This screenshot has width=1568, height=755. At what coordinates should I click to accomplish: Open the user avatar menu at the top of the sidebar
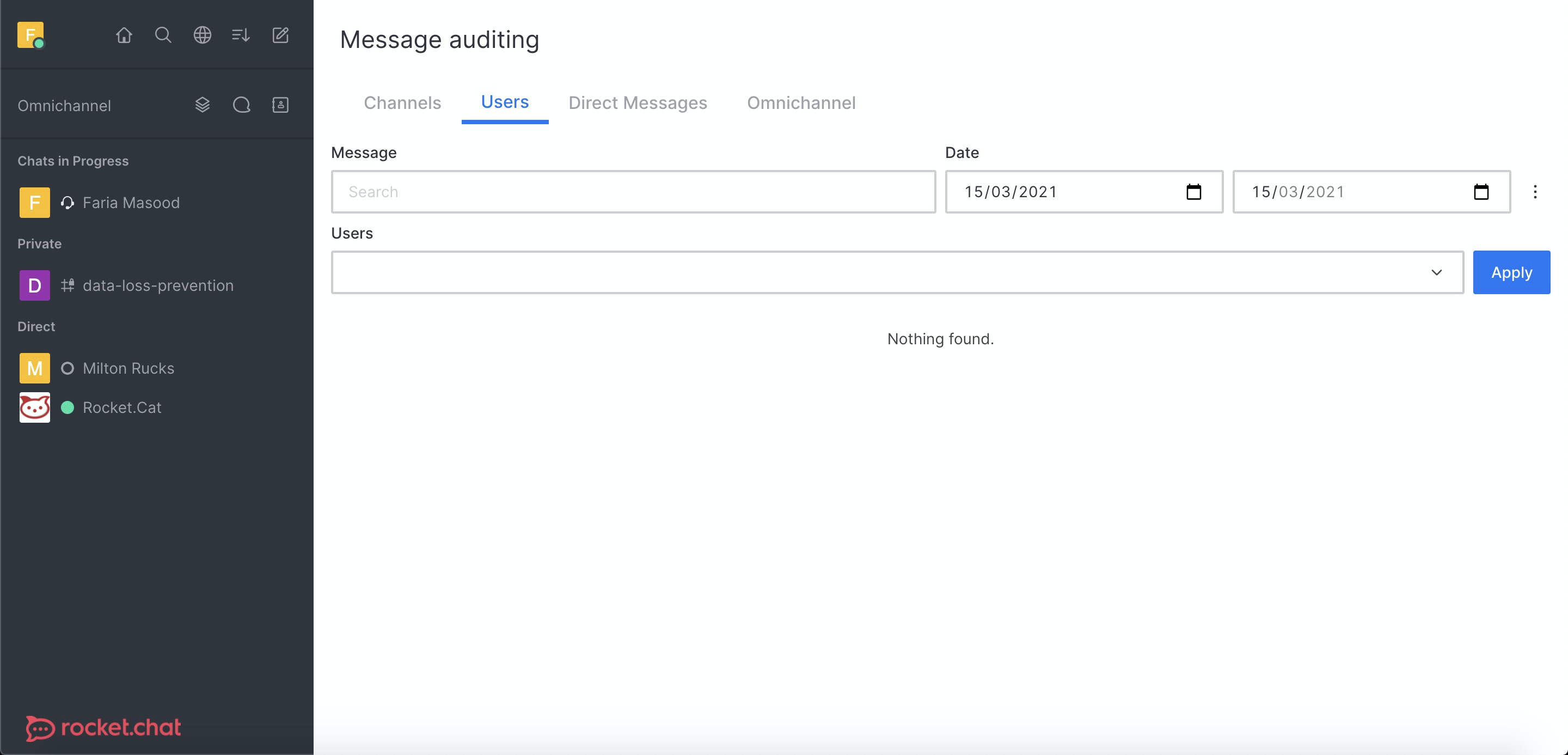click(30, 35)
